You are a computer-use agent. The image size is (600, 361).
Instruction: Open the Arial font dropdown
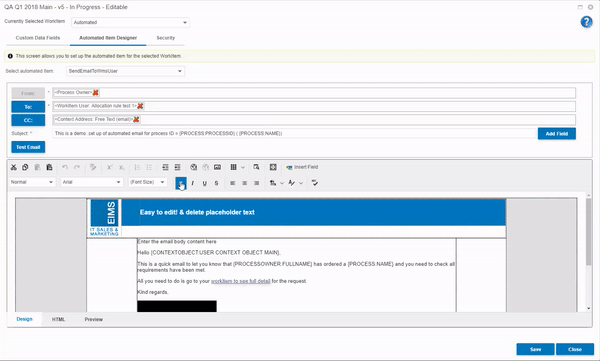(x=92, y=182)
